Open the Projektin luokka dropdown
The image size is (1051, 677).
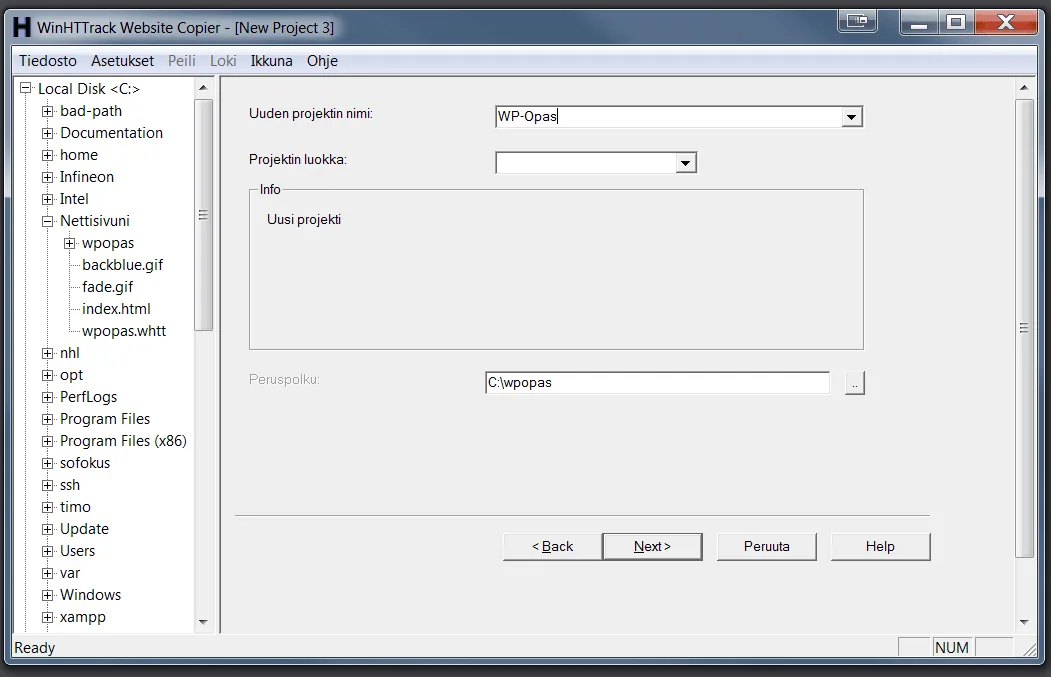(x=685, y=163)
